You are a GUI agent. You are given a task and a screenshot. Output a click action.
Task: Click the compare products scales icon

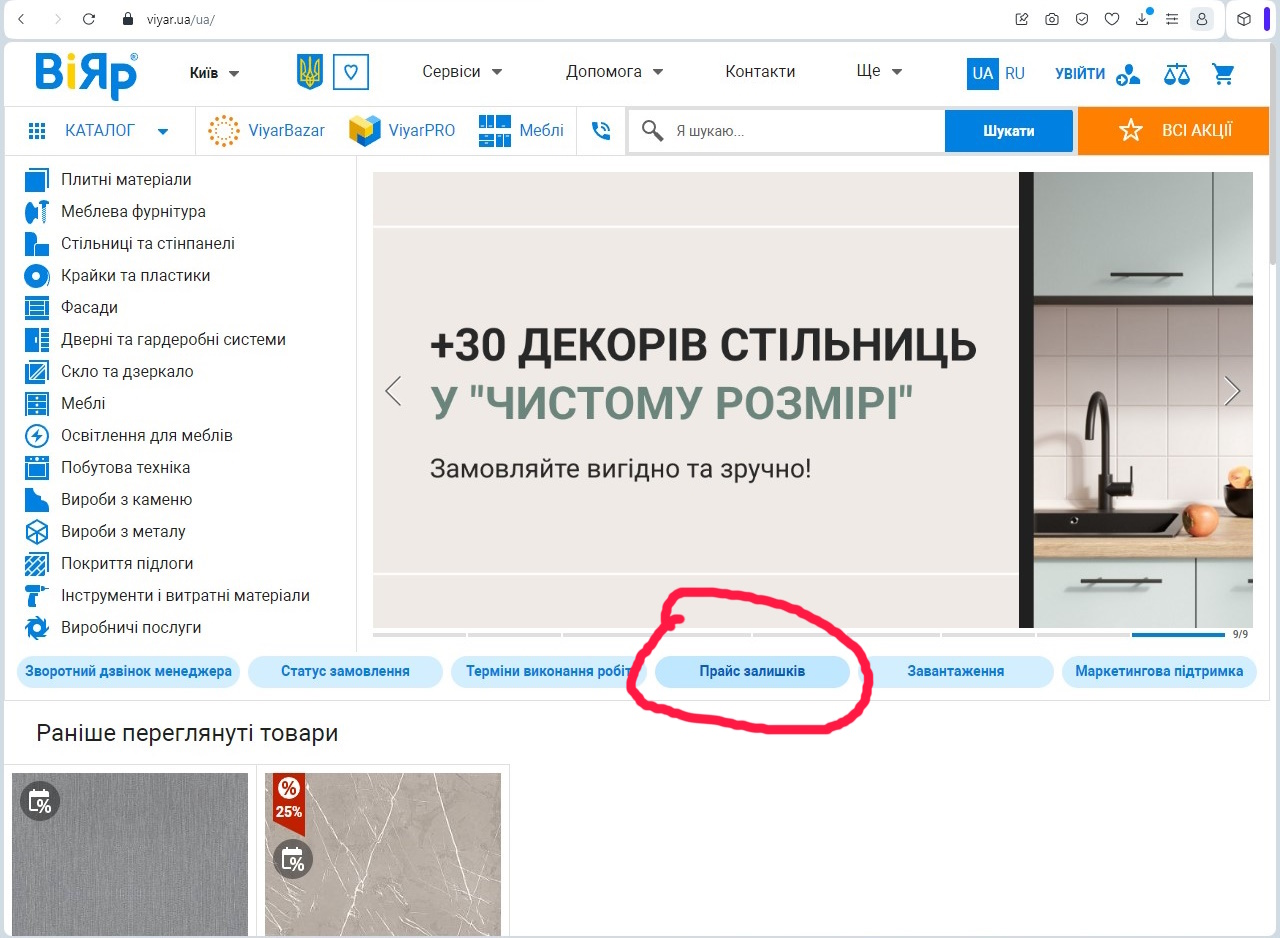[x=1177, y=74]
